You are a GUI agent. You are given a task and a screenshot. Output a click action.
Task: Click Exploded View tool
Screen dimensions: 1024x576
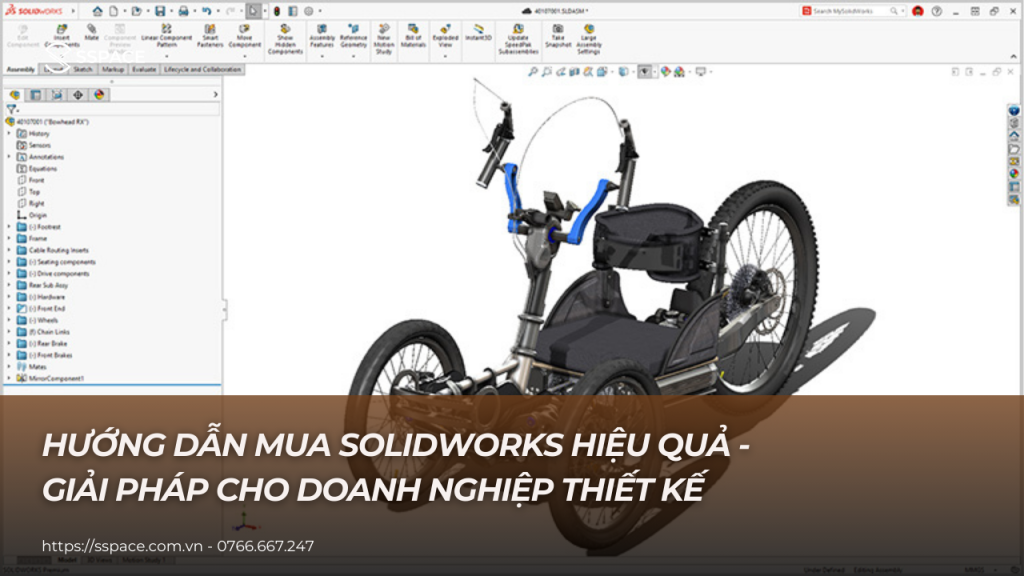(445, 36)
